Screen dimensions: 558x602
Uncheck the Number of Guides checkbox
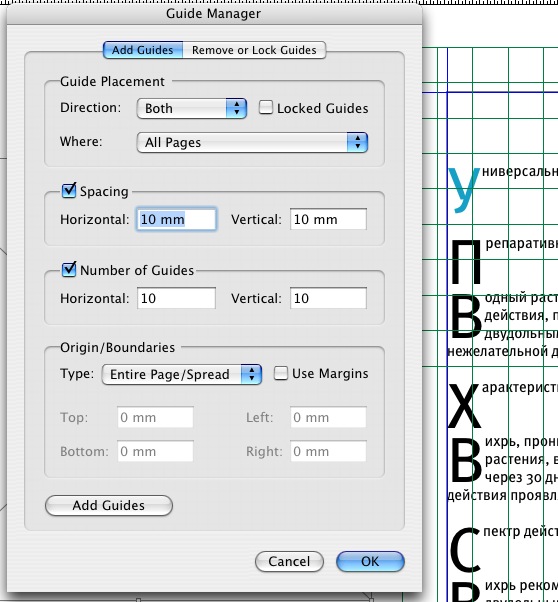(x=69, y=270)
